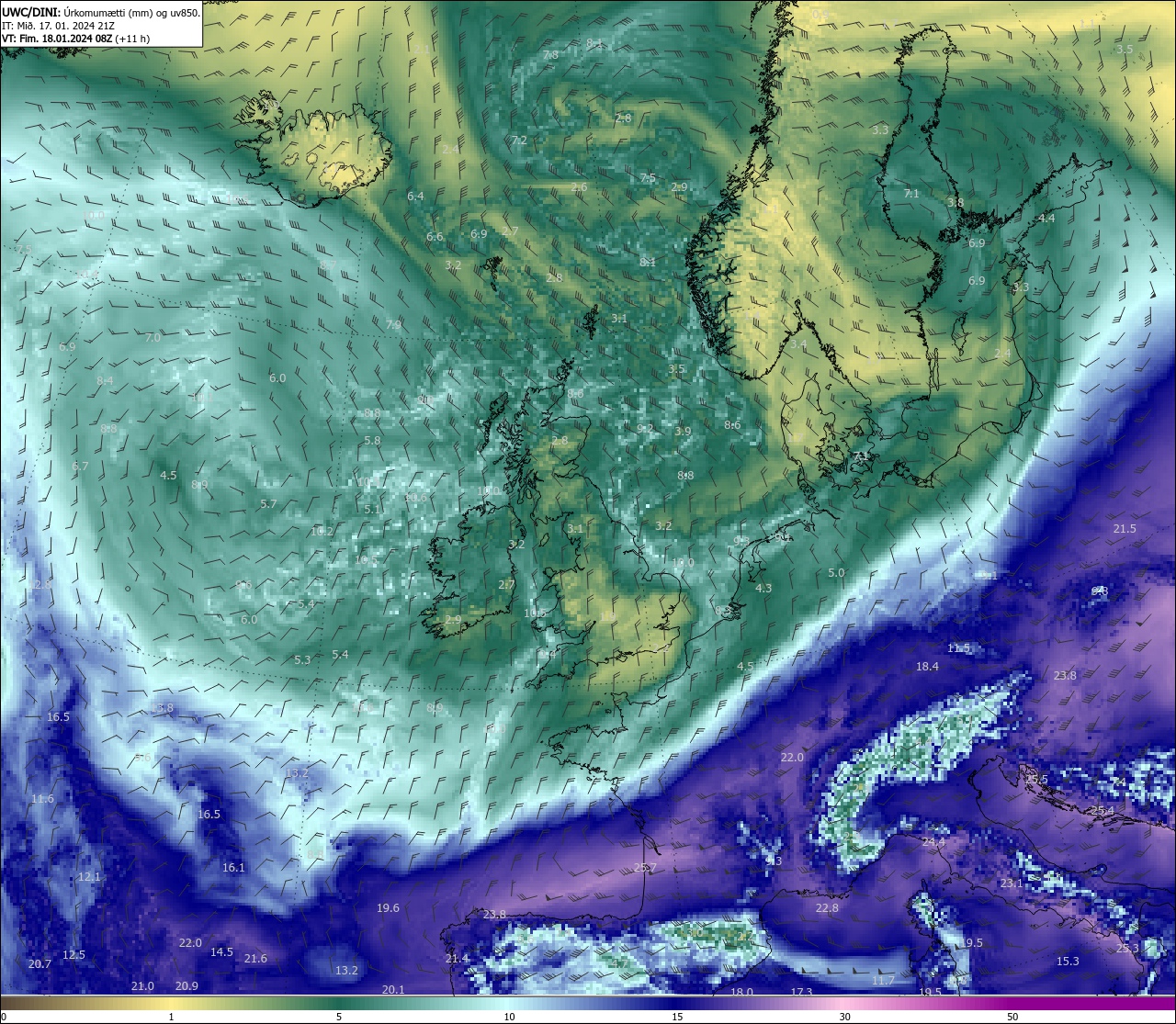Click the map value 21.4
1176x1024 pixels.
pyautogui.click(x=457, y=958)
